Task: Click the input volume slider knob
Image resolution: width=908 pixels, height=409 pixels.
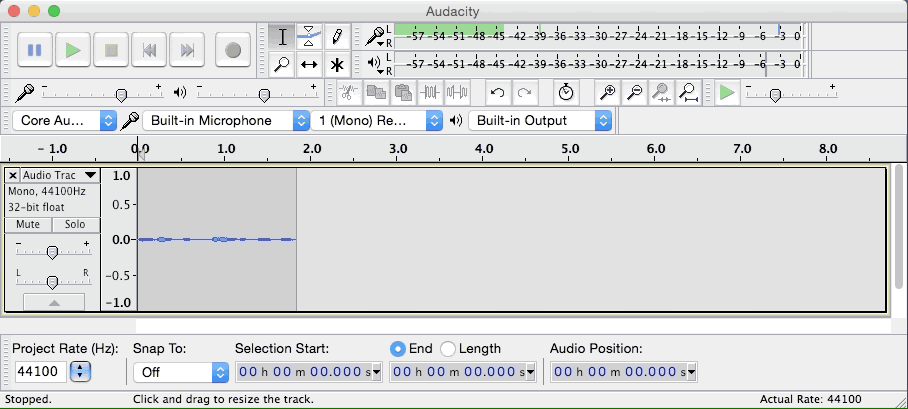Action: pyautogui.click(x=121, y=95)
